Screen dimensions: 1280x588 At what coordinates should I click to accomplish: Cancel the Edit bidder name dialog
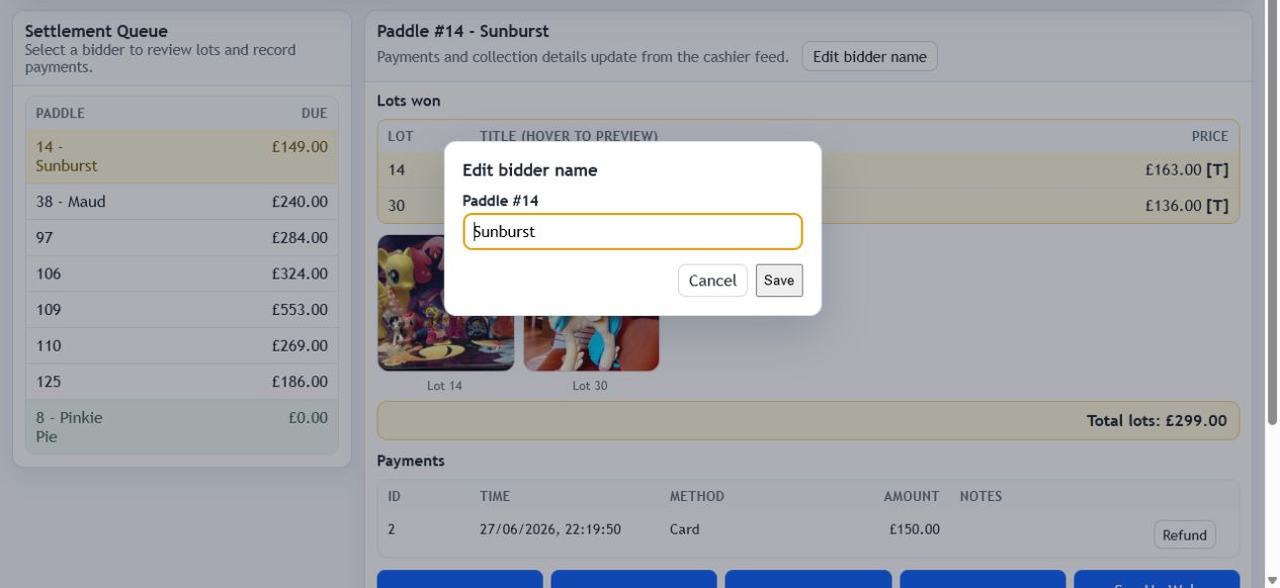(712, 280)
